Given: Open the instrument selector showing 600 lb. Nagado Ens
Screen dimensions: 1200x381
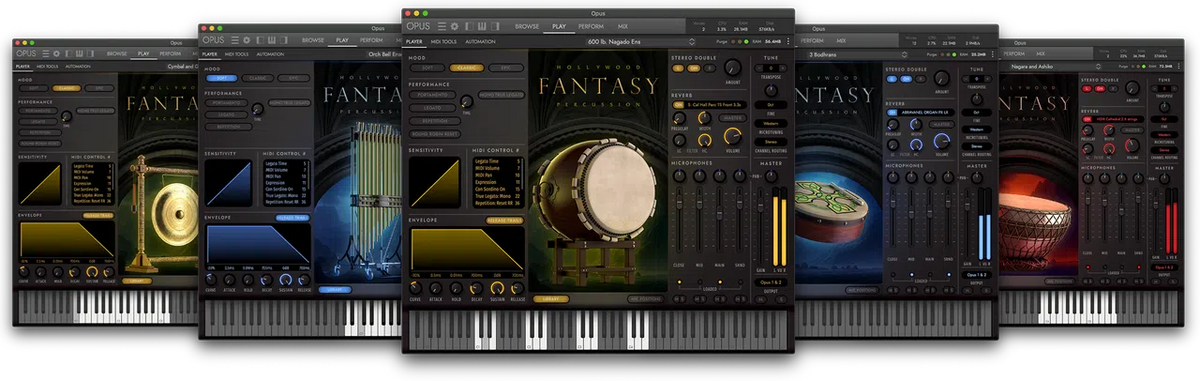Looking at the screenshot, I should click(641, 41).
